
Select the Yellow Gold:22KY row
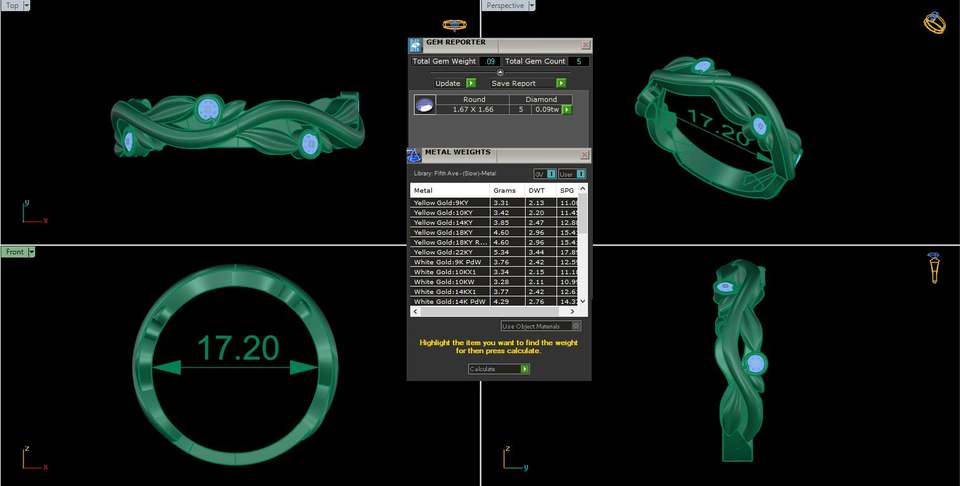point(494,252)
